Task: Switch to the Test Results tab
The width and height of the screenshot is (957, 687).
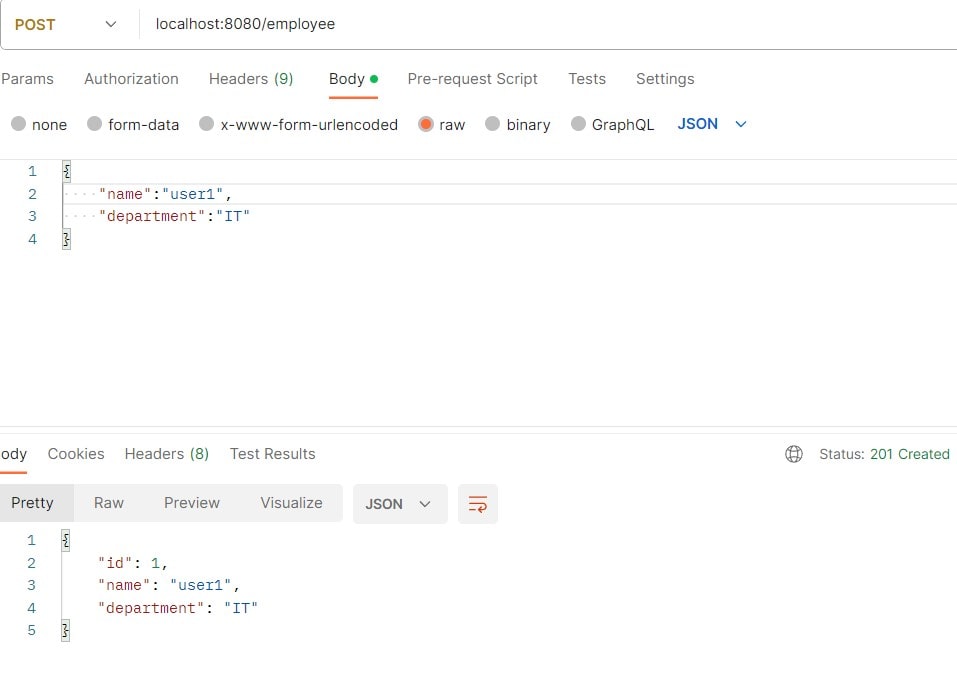Action: click(x=272, y=454)
